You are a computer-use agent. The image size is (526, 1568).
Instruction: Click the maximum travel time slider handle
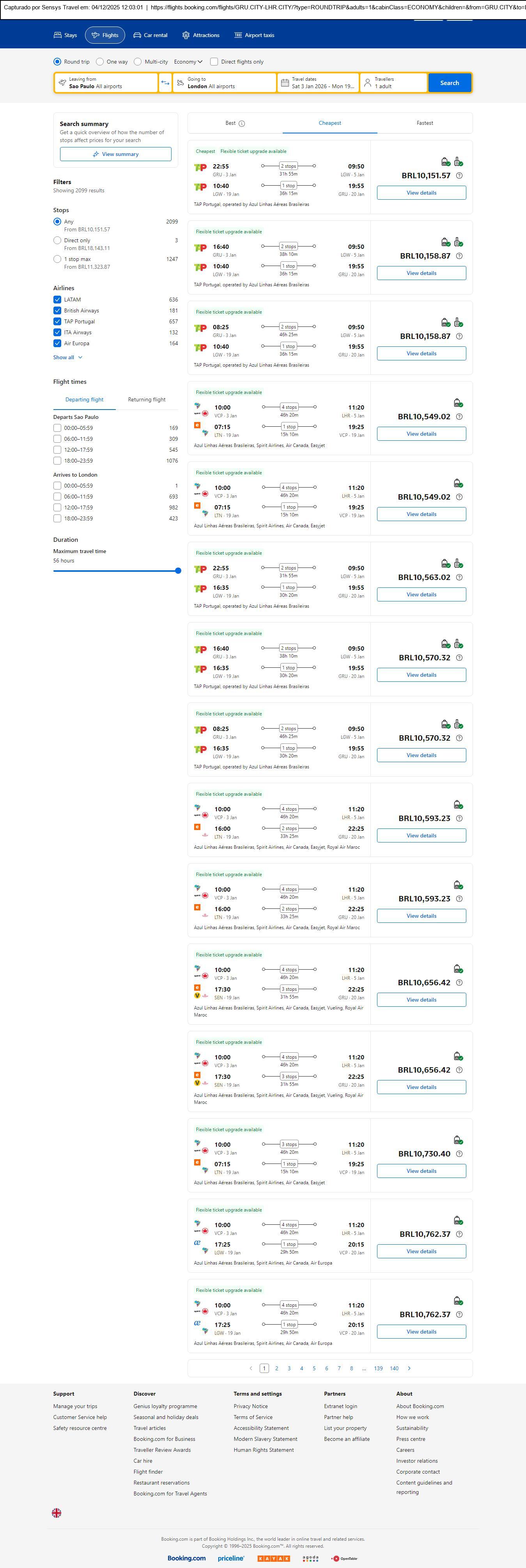178,570
